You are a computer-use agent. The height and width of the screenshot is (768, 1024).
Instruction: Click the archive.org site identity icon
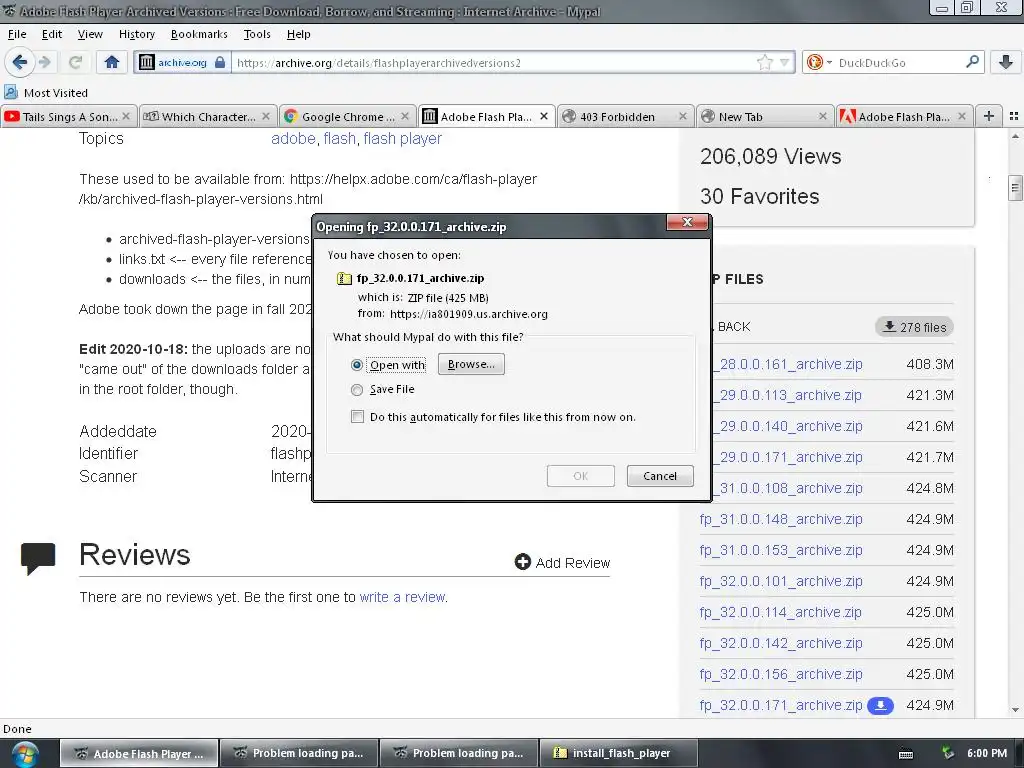(147, 62)
